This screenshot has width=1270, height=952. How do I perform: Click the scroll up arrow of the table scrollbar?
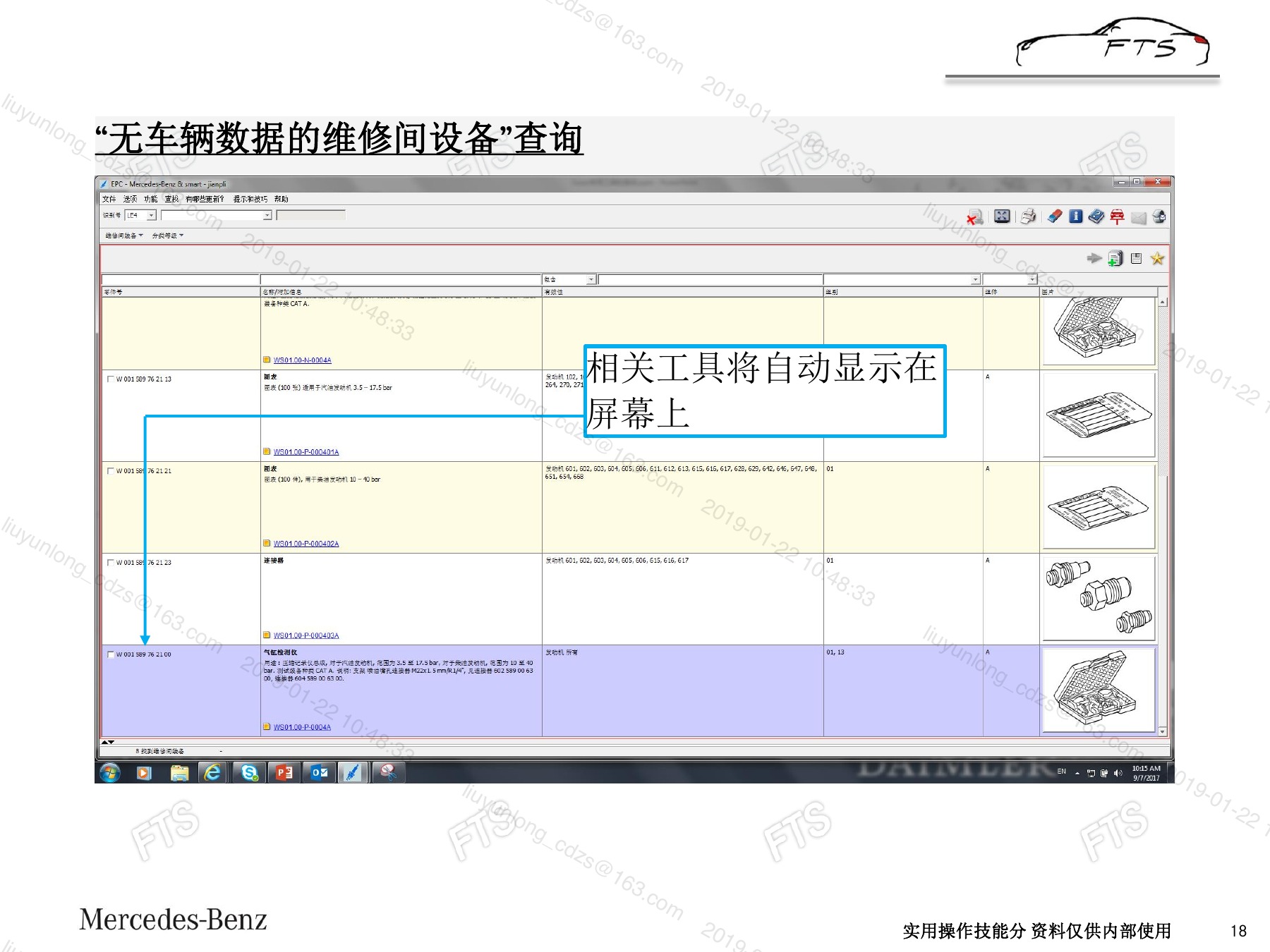[1162, 302]
